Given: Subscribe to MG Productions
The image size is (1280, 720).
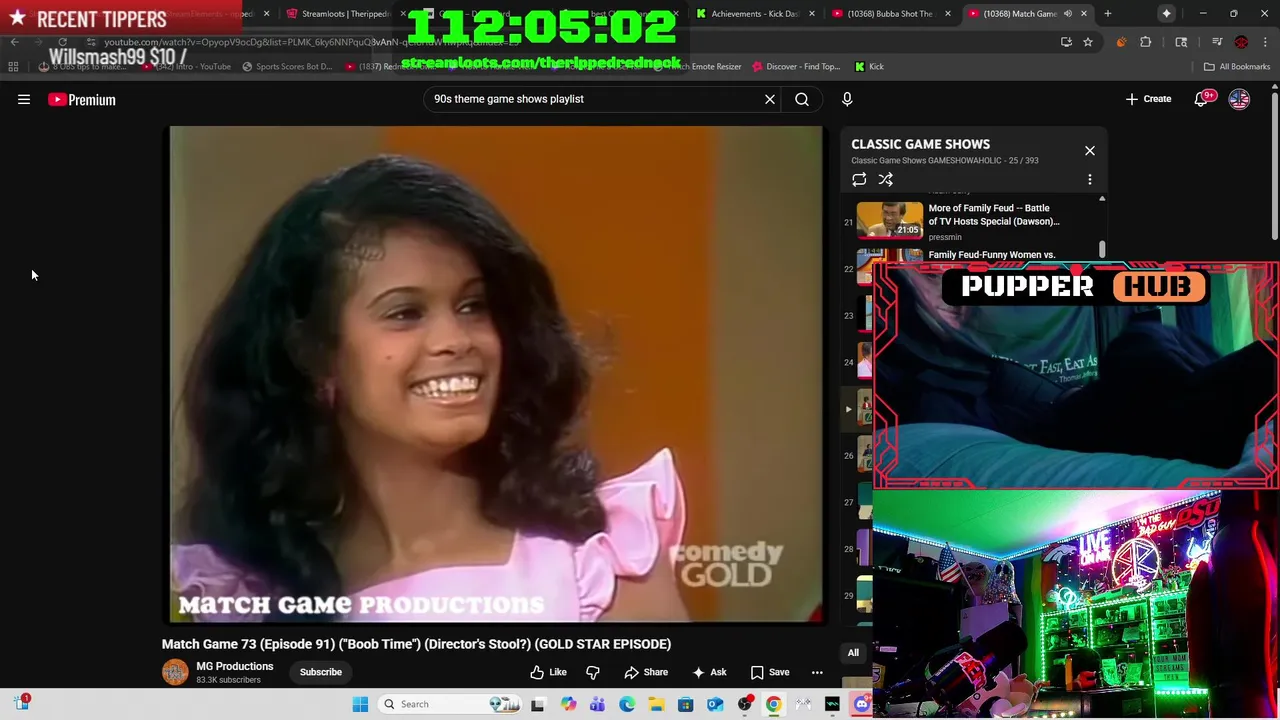Looking at the screenshot, I should tap(321, 672).
